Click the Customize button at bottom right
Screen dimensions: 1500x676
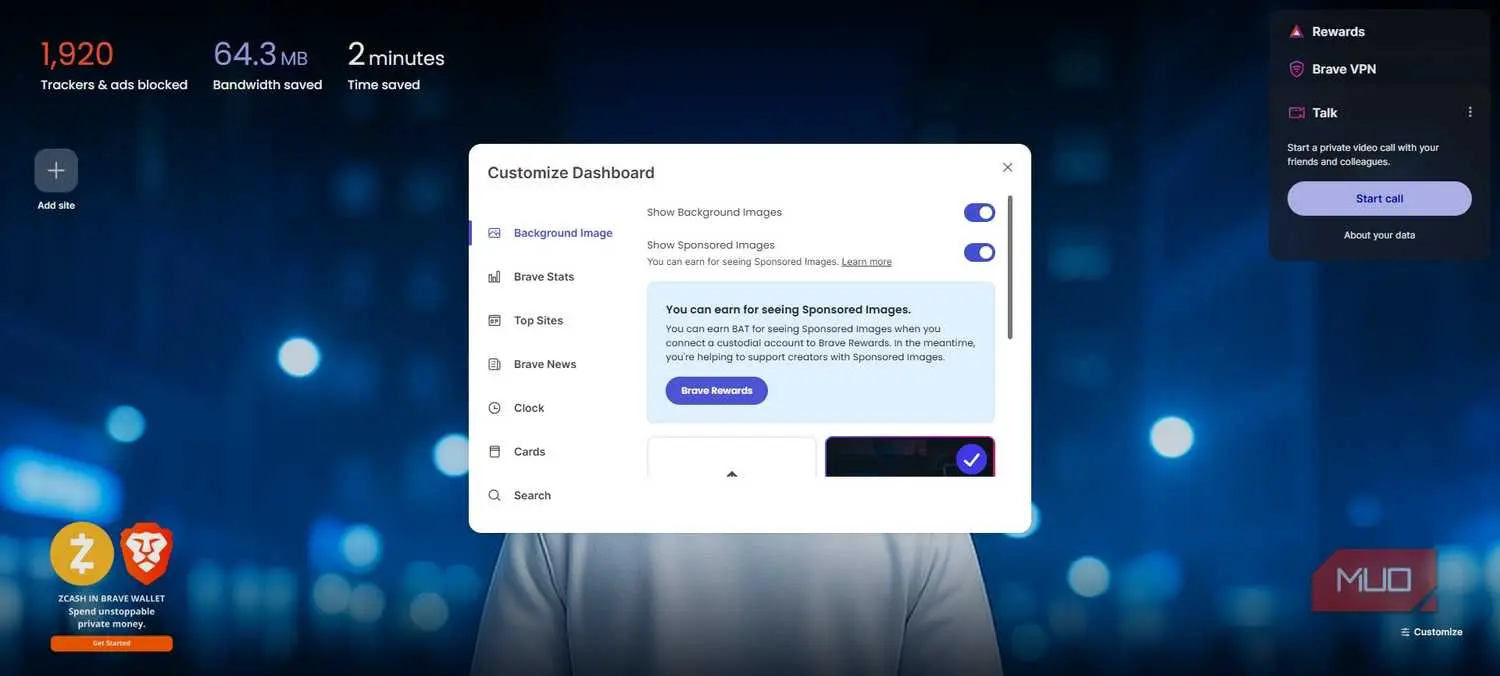1431,632
